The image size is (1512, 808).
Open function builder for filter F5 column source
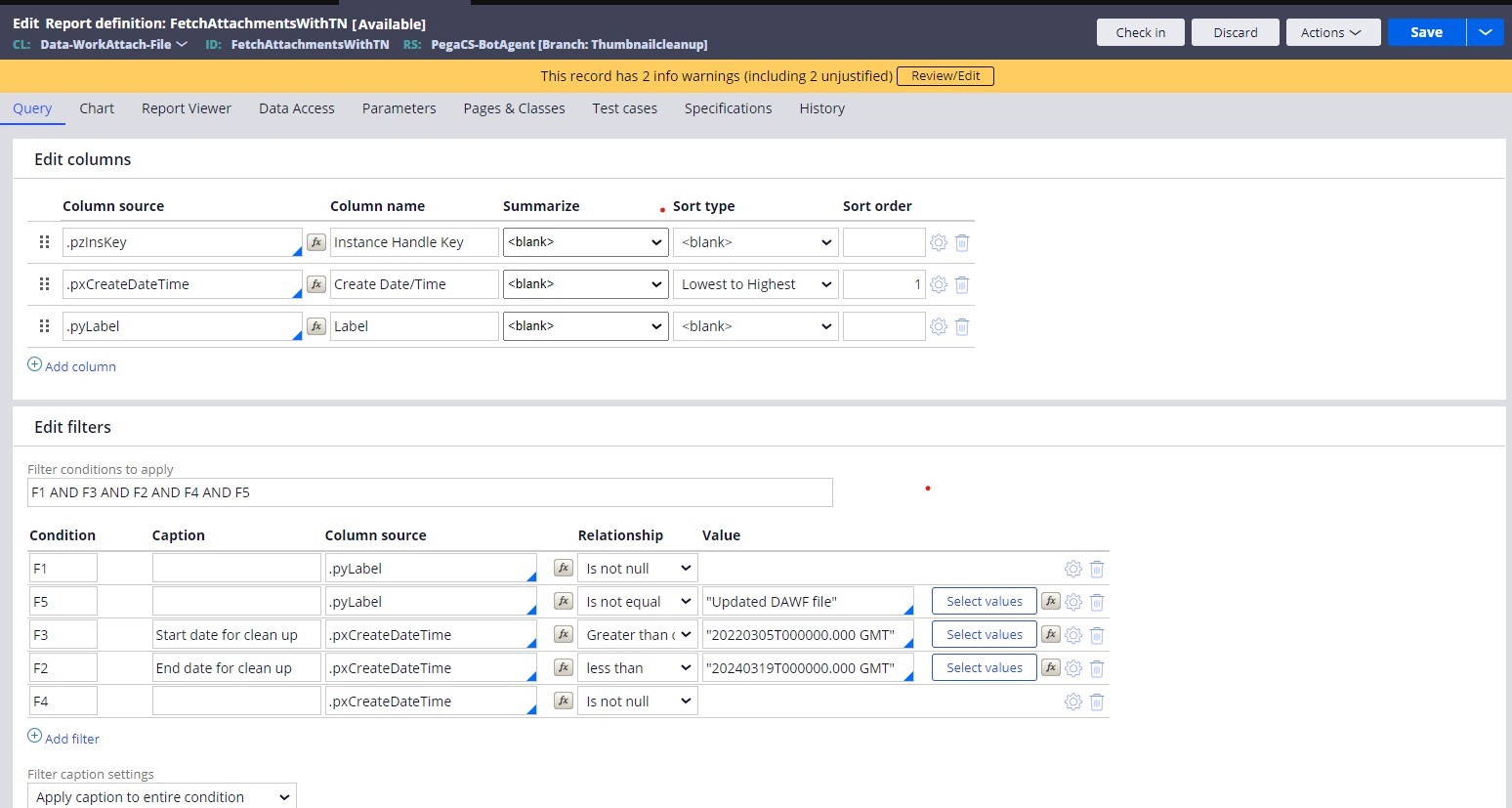(x=564, y=602)
